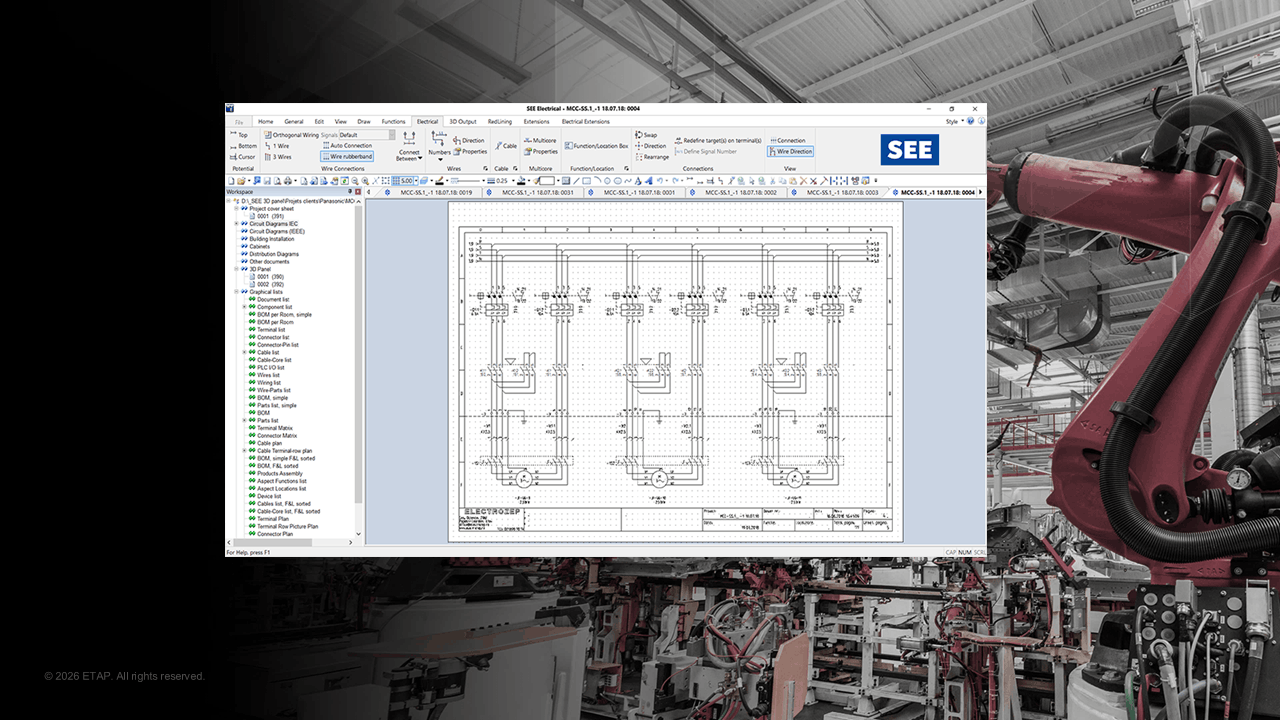Expand the Component list node
Screen dimensions: 1280x720
tap(244, 307)
